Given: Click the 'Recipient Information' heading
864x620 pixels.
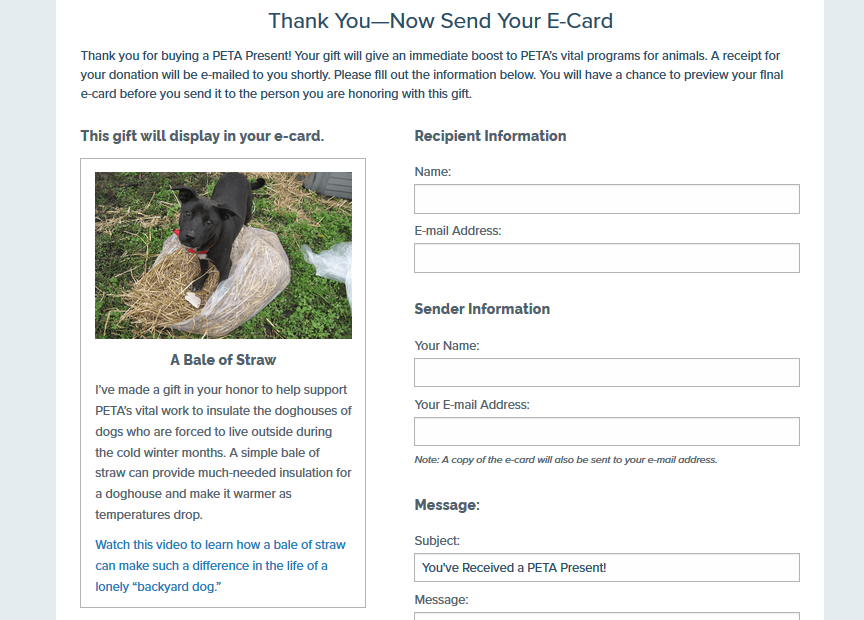Looking at the screenshot, I should (x=490, y=136).
